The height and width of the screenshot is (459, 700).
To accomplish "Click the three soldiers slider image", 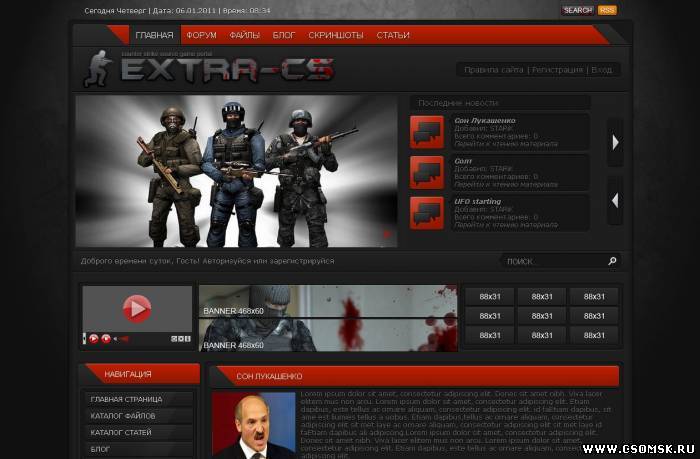I will (x=237, y=171).
